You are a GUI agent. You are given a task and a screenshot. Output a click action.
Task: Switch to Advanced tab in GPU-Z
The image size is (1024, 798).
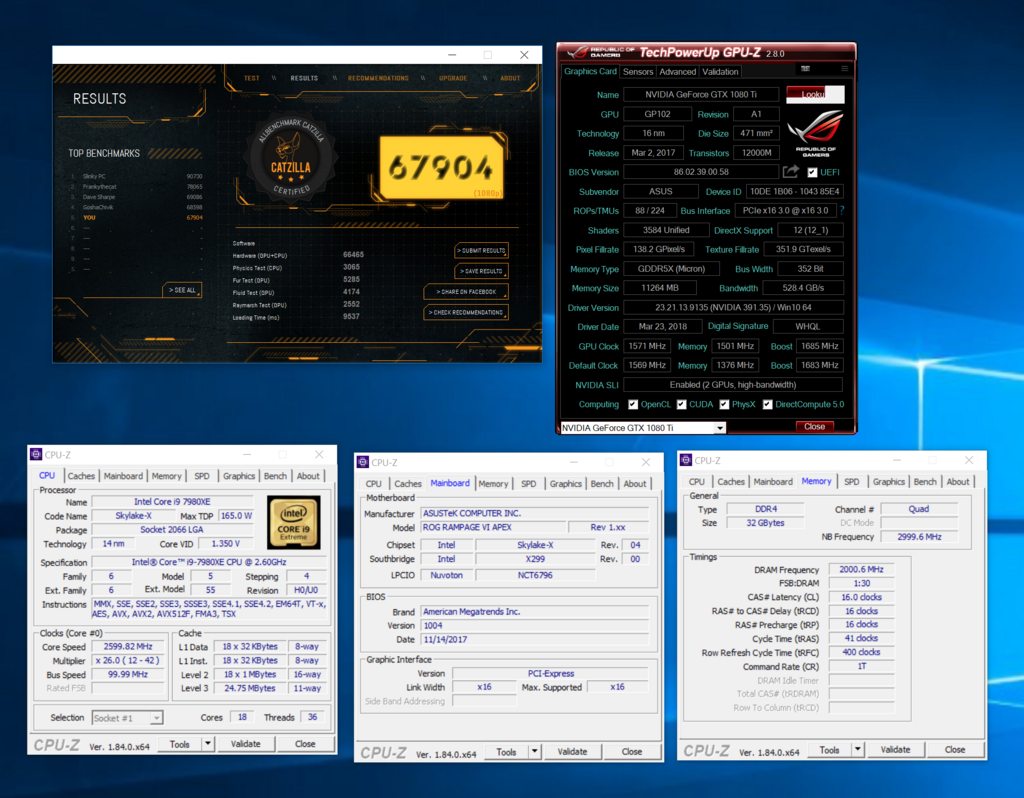[677, 72]
